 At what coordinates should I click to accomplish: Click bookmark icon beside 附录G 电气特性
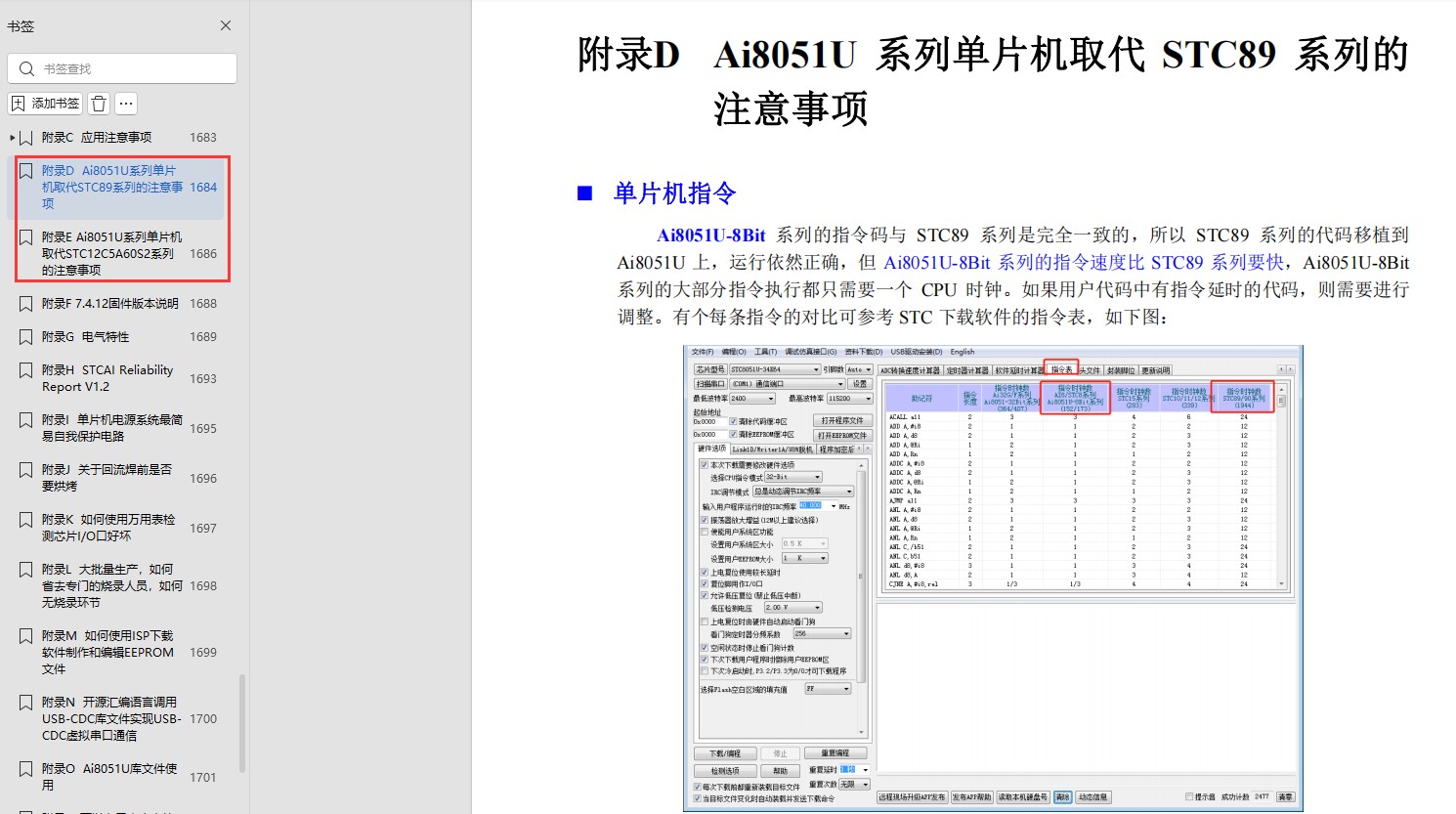(x=26, y=337)
